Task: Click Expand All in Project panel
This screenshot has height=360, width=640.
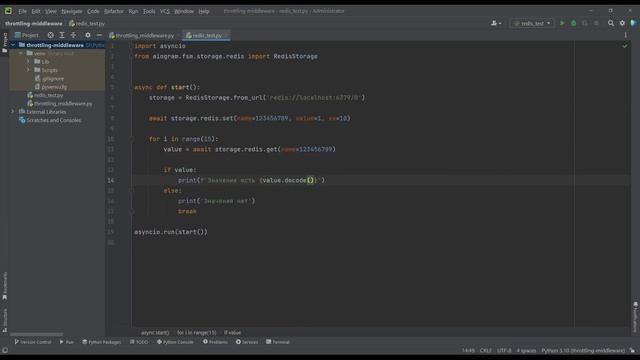Action: click(62, 35)
